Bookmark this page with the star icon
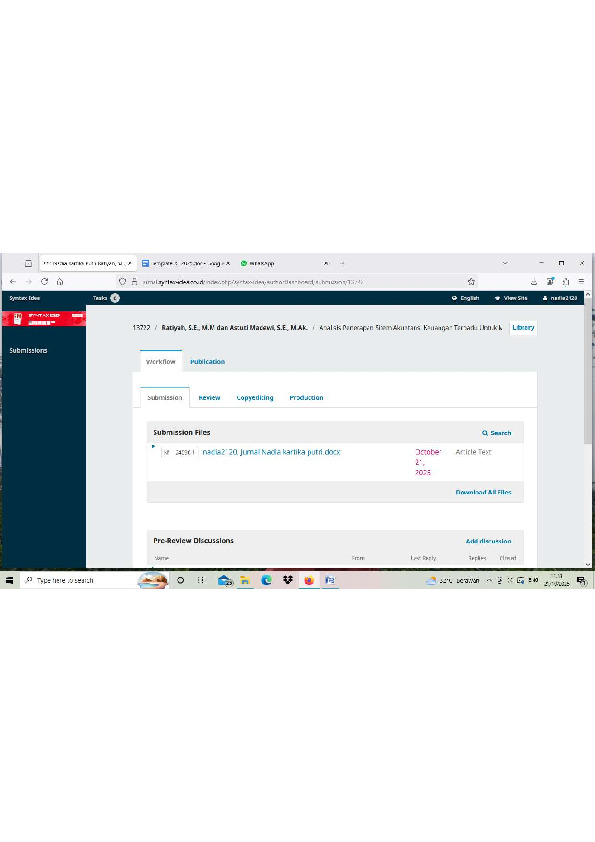This screenshot has height=842, width=595. click(471, 281)
